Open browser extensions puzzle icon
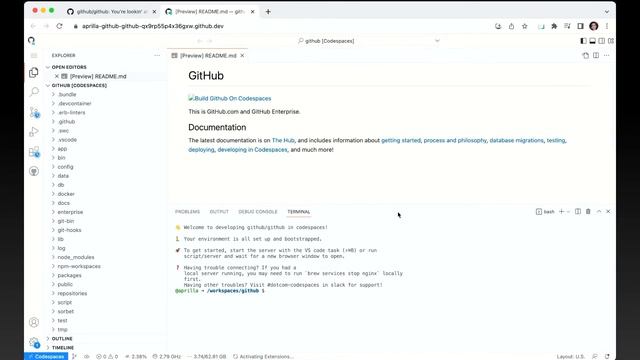Screen dimensions: 640x360 pos(554,26)
